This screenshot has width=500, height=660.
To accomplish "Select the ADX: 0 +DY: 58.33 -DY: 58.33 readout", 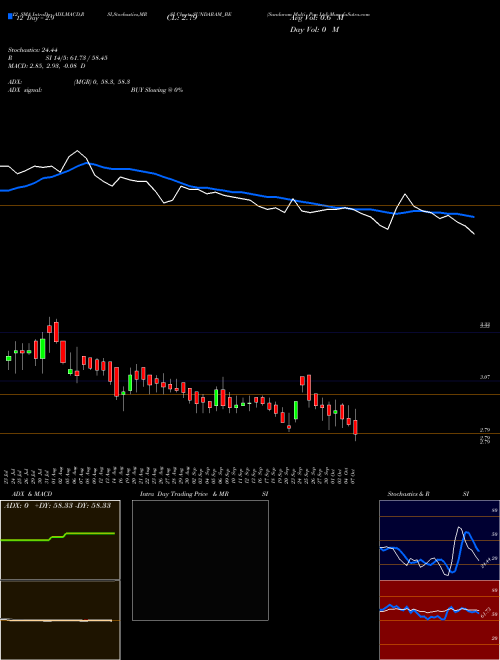I will (x=57, y=505).
